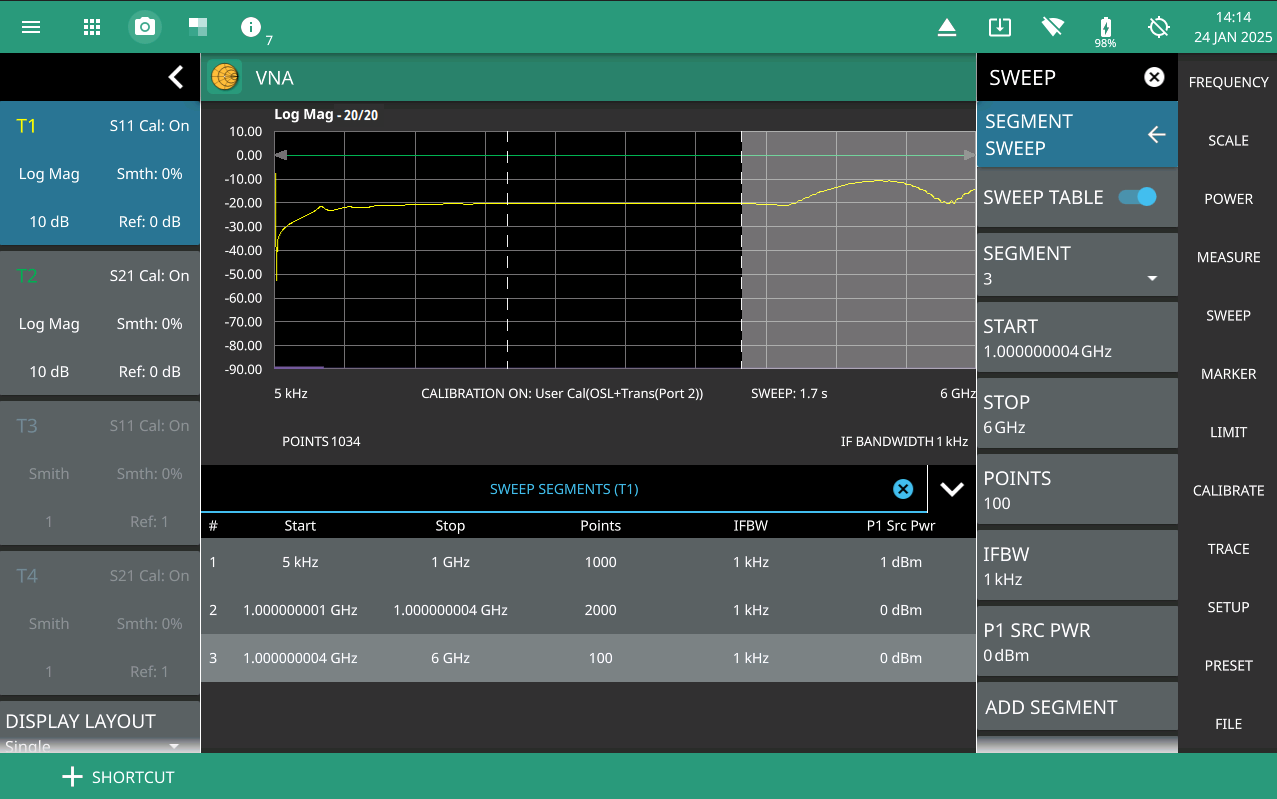Click the eject icon in top bar
The image size is (1277, 799).
(947, 28)
